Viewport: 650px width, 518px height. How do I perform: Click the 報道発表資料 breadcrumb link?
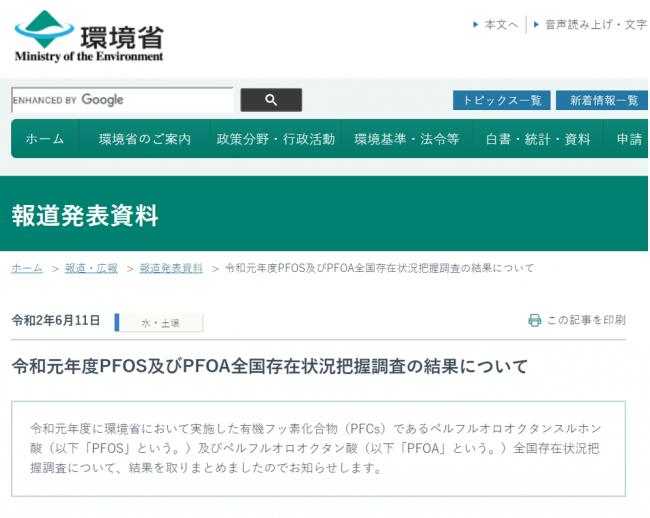pyautogui.click(x=171, y=268)
